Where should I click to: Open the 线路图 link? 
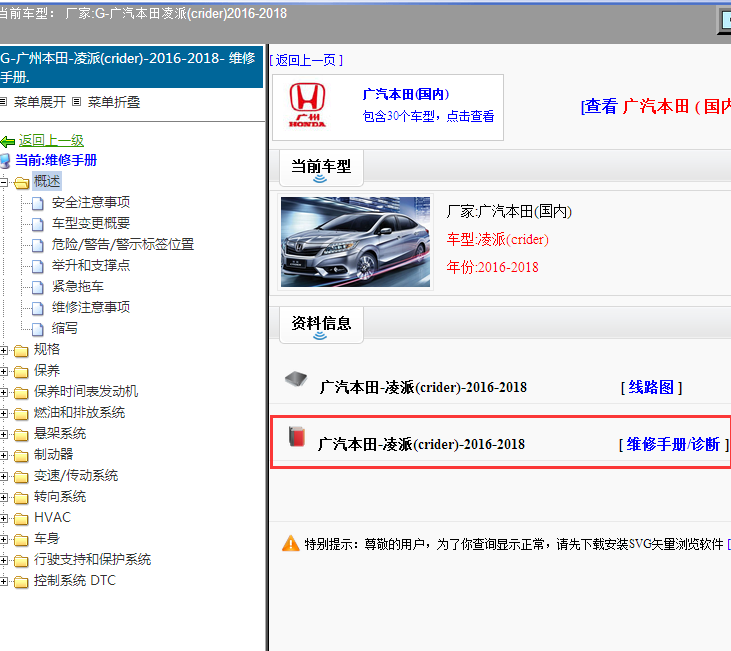point(651,387)
